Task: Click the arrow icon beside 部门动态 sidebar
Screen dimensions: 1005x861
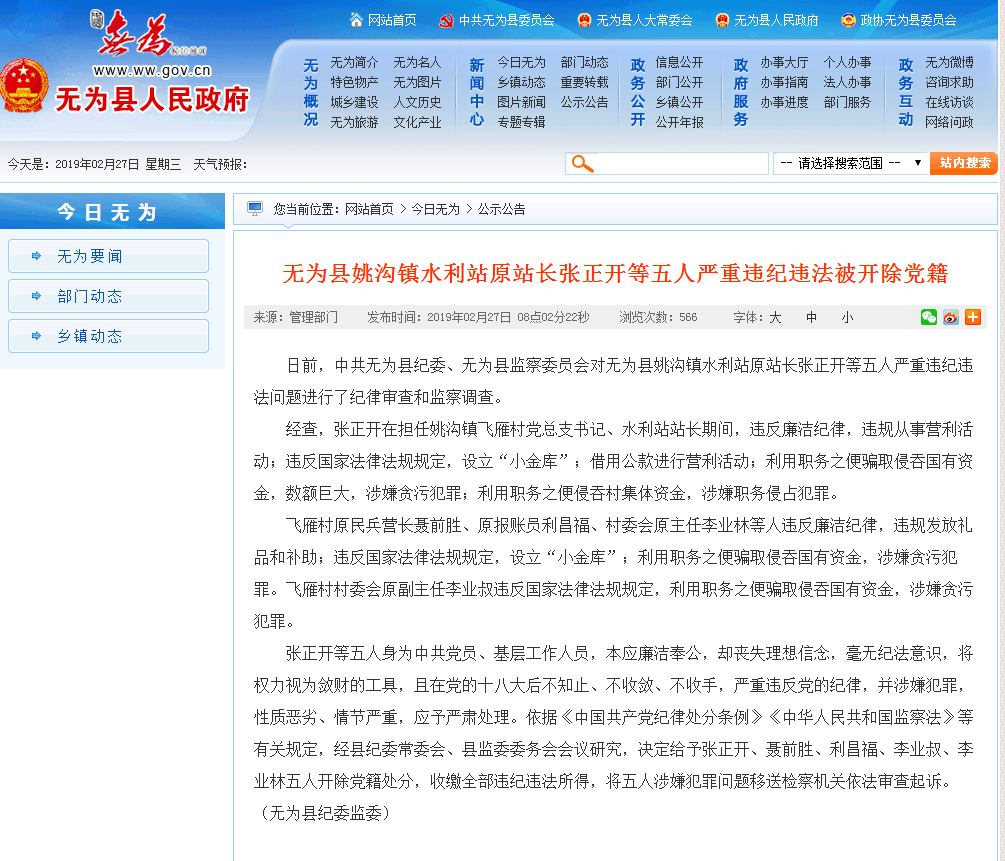Action: pyautogui.click(x=36, y=296)
